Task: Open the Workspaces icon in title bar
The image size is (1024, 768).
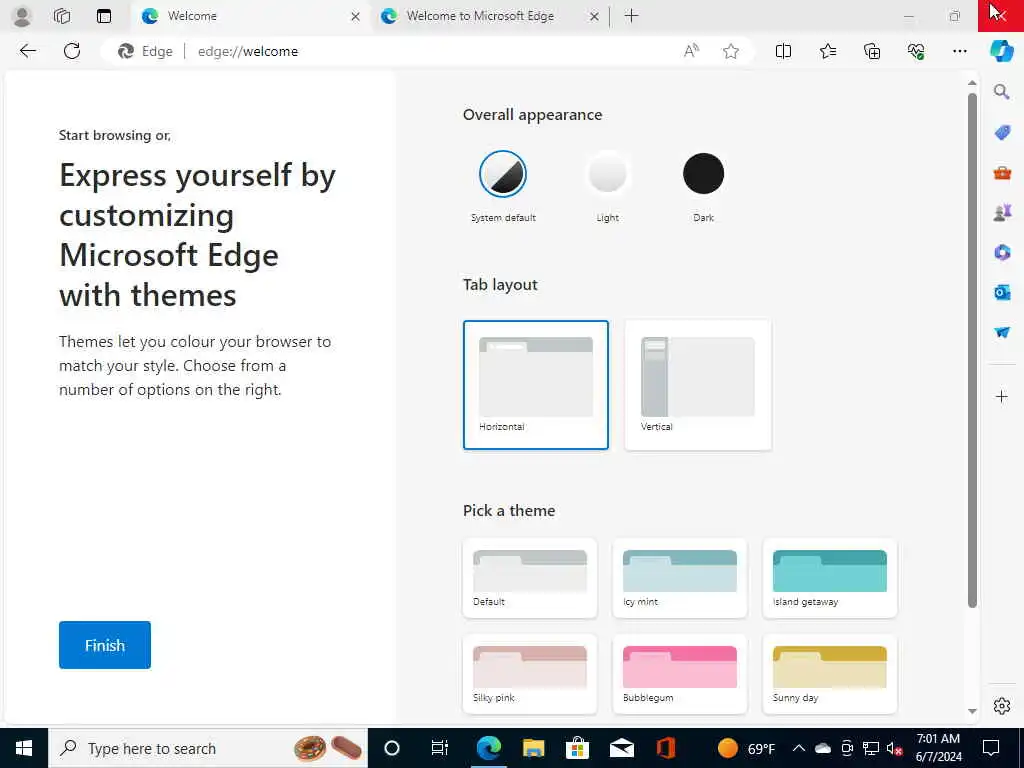Action: click(62, 16)
